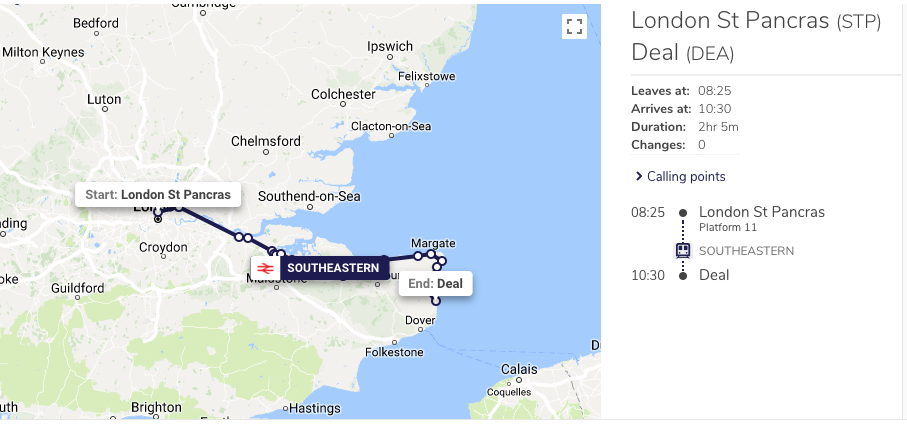Click the Ipswich label on the map
This screenshot has width=907, height=425.
pos(390,46)
